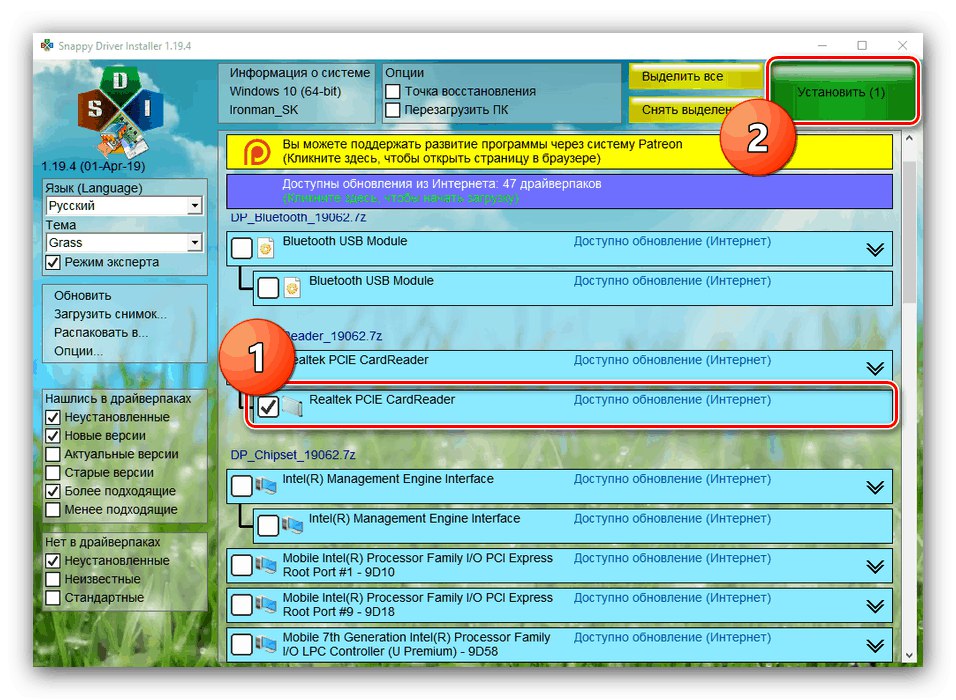Select LPC Controller 9D58 driver checkbox

(241, 645)
